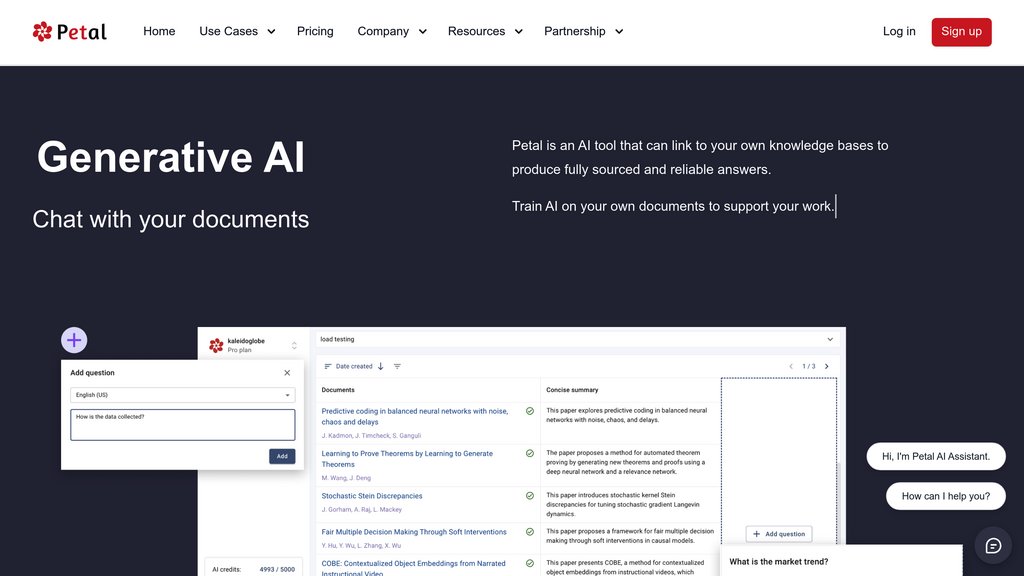The width and height of the screenshot is (1024, 576).
Task: Go to previous page arrow
Action: (791, 366)
